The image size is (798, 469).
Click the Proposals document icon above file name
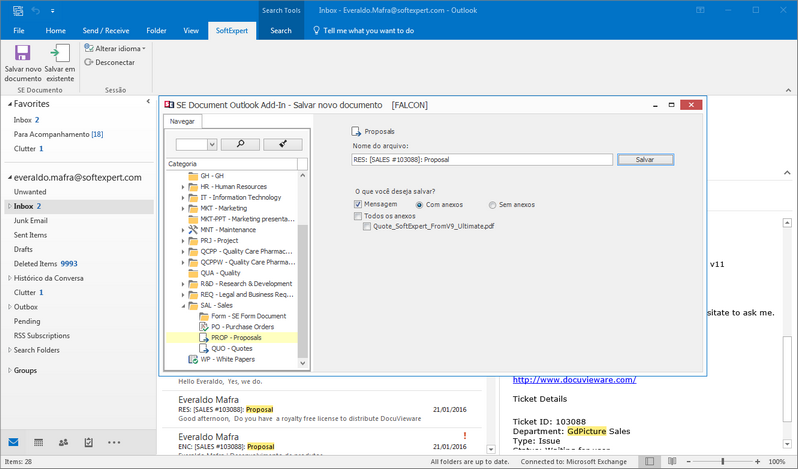(356, 131)
